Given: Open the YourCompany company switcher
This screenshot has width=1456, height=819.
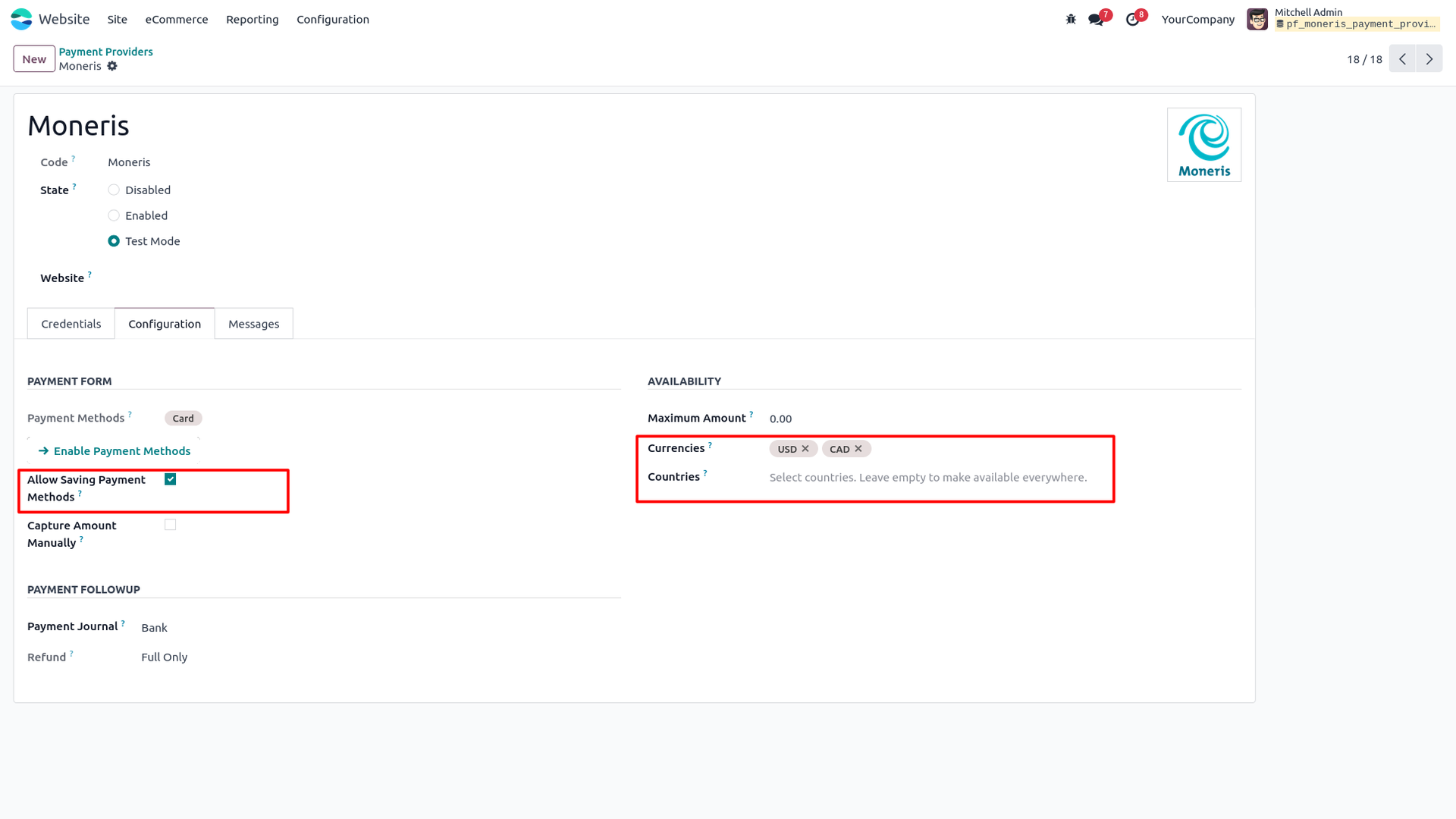Looking at the screenshot, I should pos(1198,20).
